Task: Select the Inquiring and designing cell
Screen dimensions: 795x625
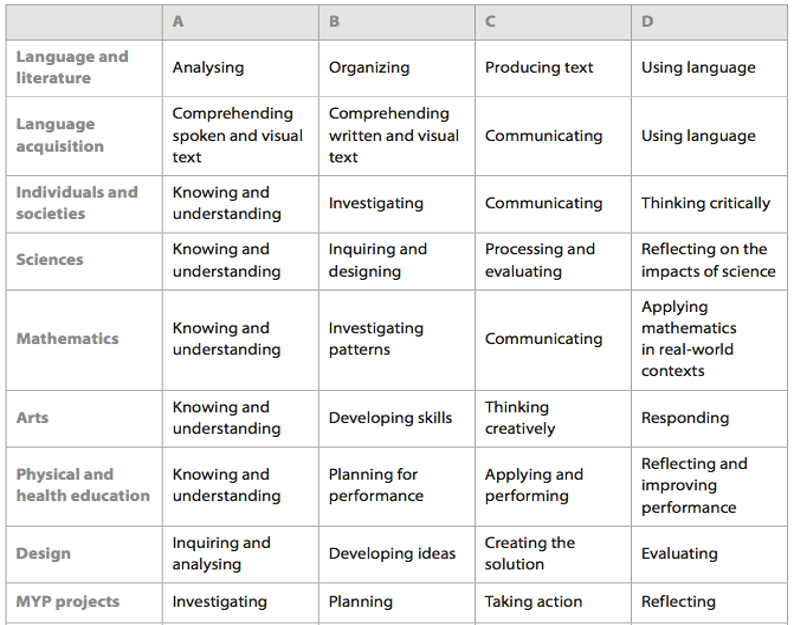Action: tap(378, 260)
